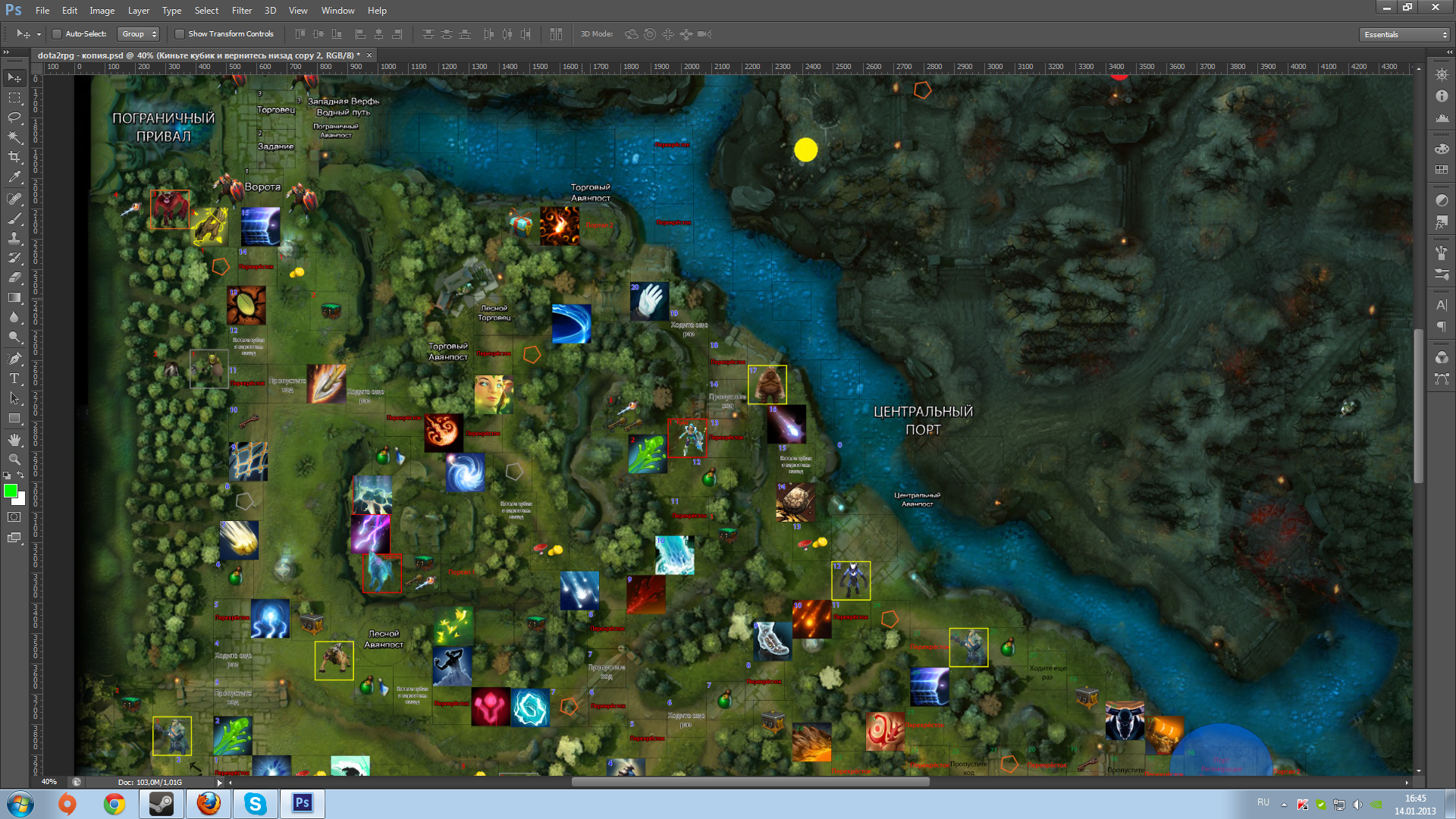Select the Rectangular Marquee tool
The image size is (1456, 819).
(x=14, y=98)
